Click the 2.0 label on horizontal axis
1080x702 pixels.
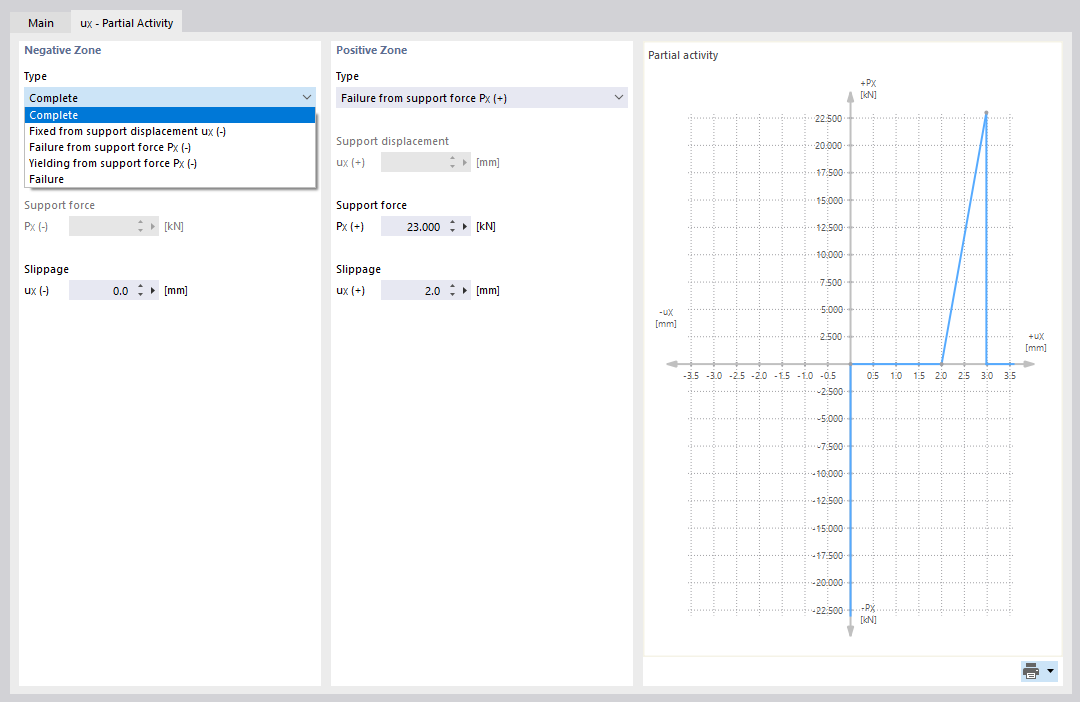941,375
